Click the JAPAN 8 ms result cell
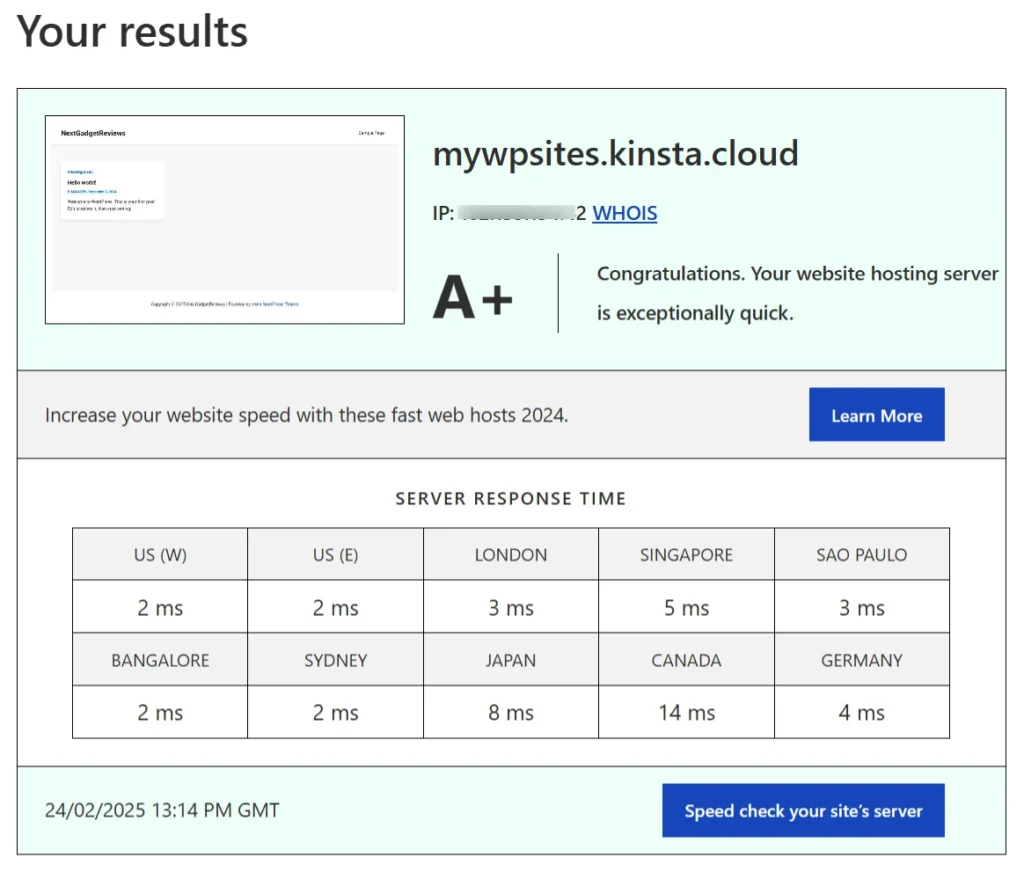Screen dimensions: 1024x872 tap(510, 712)
